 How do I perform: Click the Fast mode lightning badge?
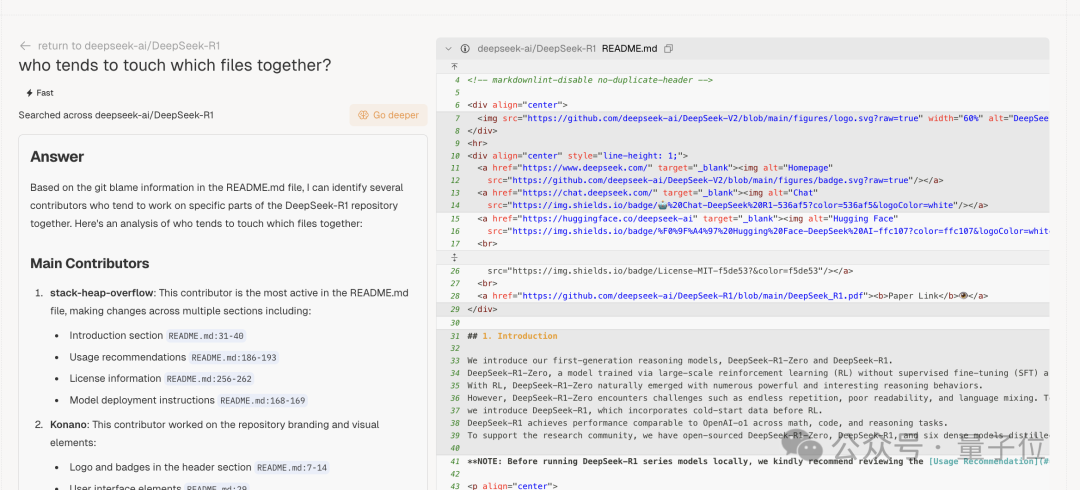pyautogui.click(x=39, y=93)
